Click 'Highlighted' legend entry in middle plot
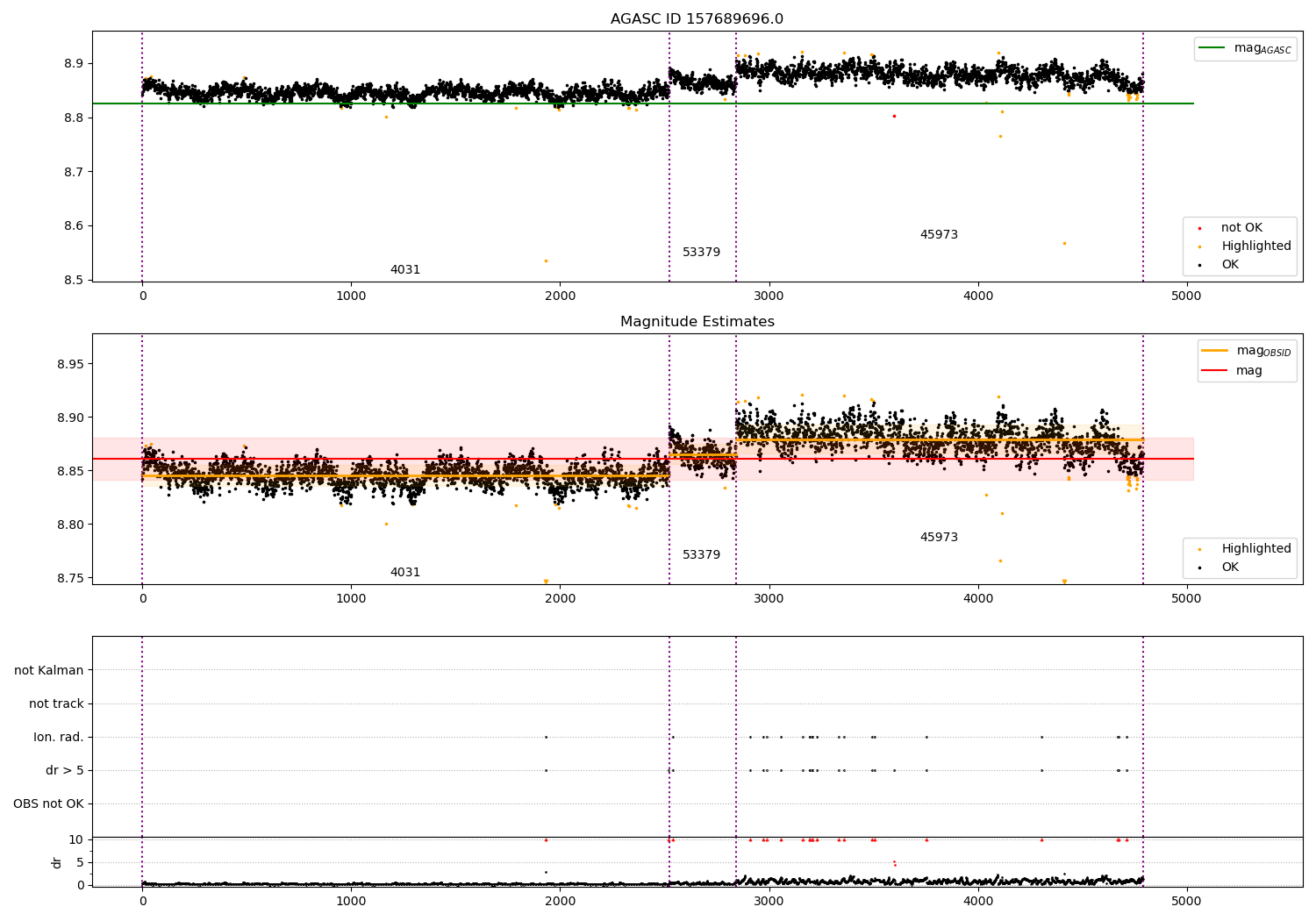Image resolution: width=1316 pixels, height=921 pixels. click(x=1256, y=549)
